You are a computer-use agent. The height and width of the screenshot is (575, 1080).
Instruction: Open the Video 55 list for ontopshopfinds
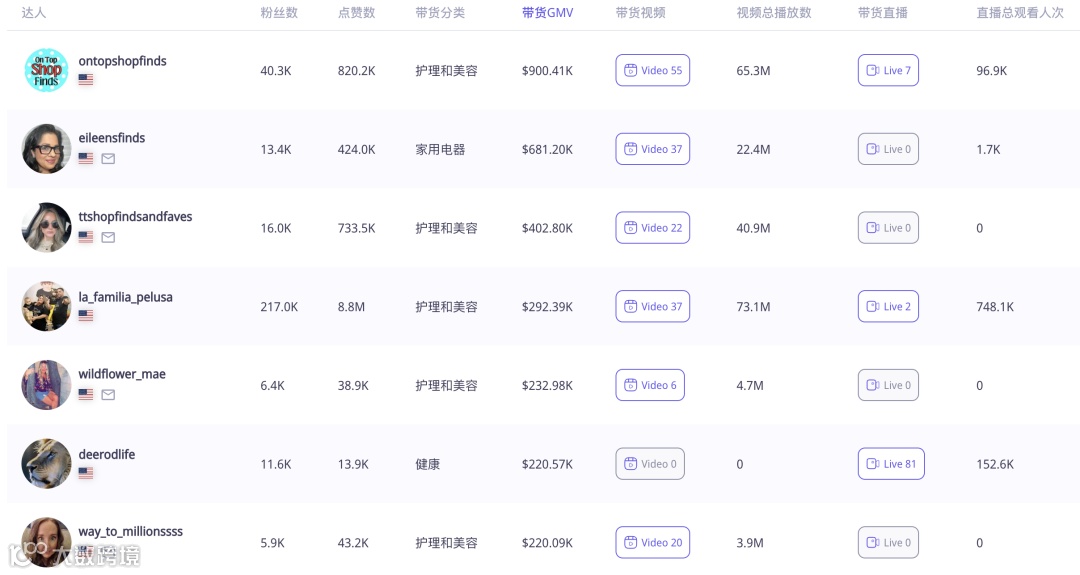[x=652, y=70]
